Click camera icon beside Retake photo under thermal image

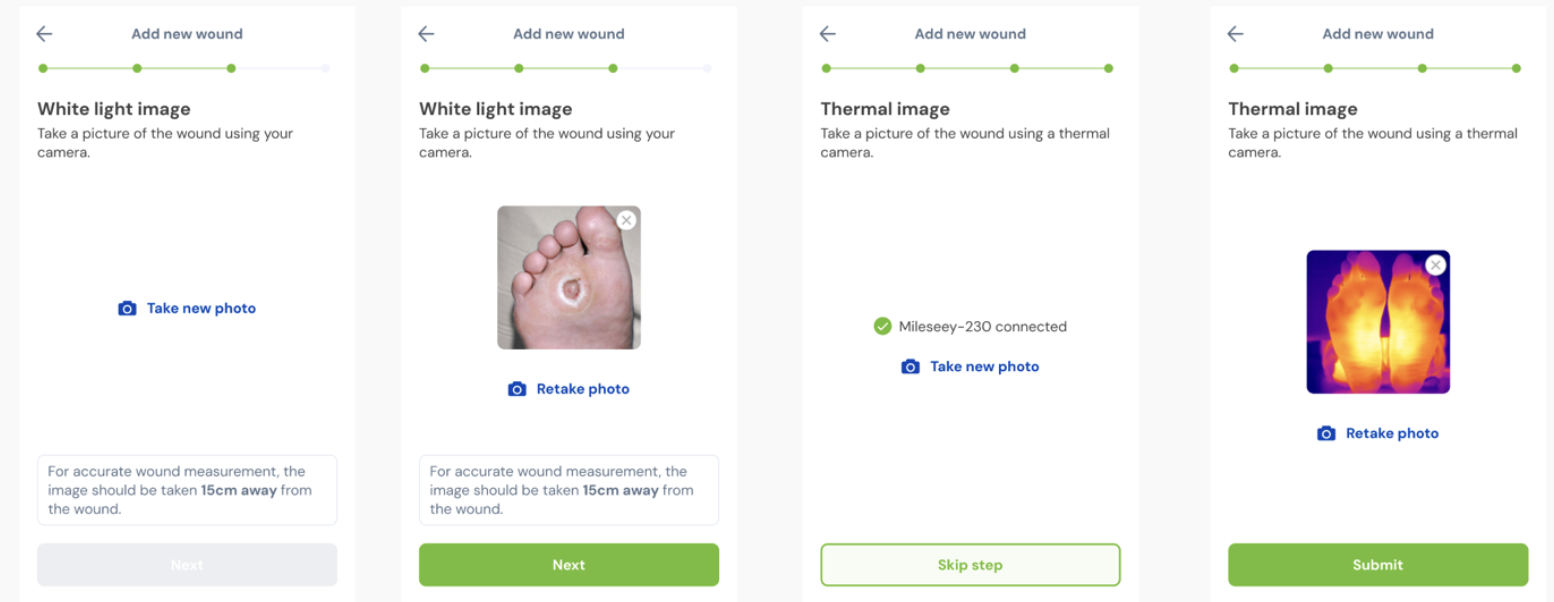tap(1326, 433)
